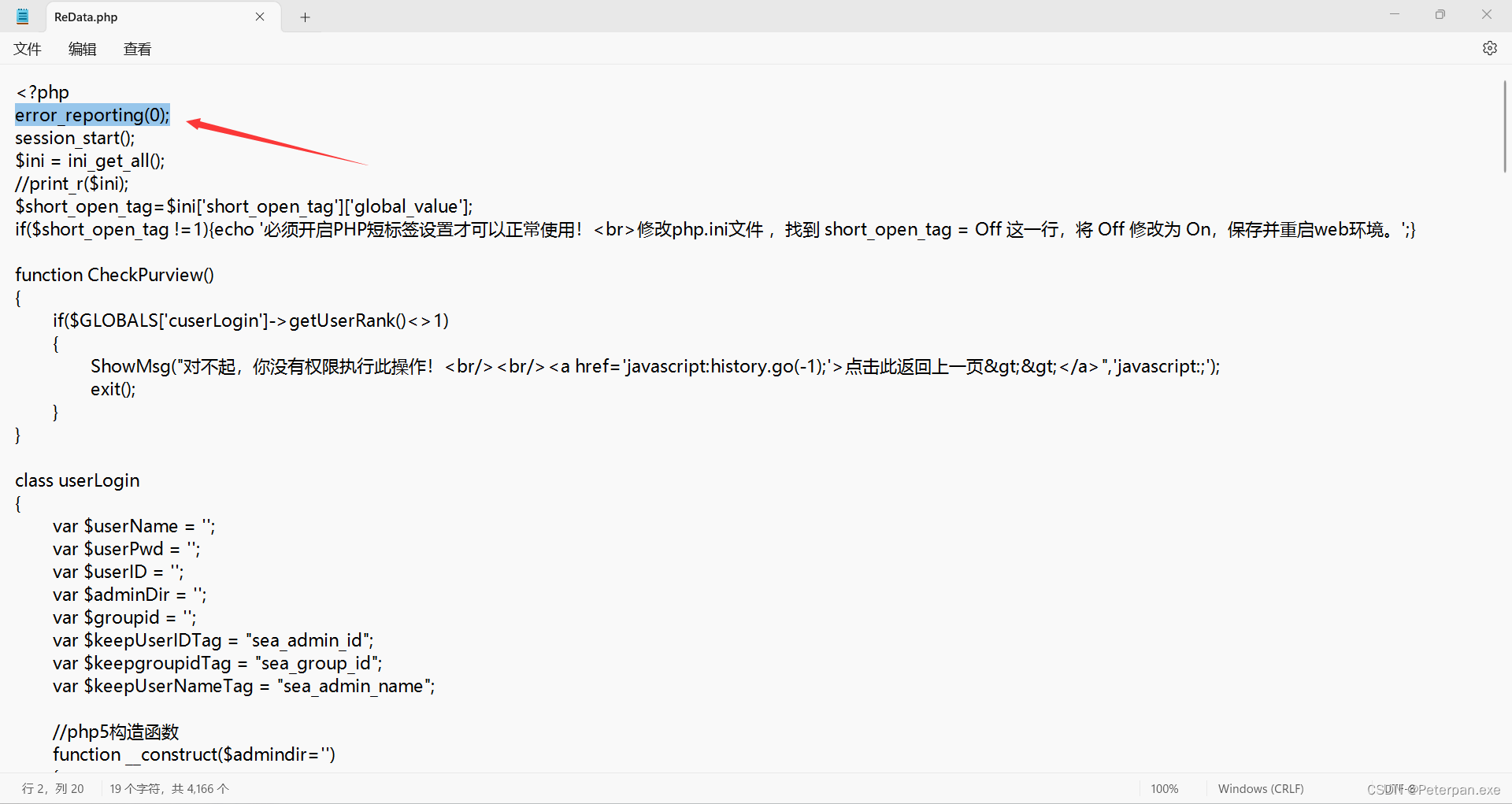Click the 100% zoom status entry
The width and height of the screenshot is (1512, 804).
pos(1164,789)
